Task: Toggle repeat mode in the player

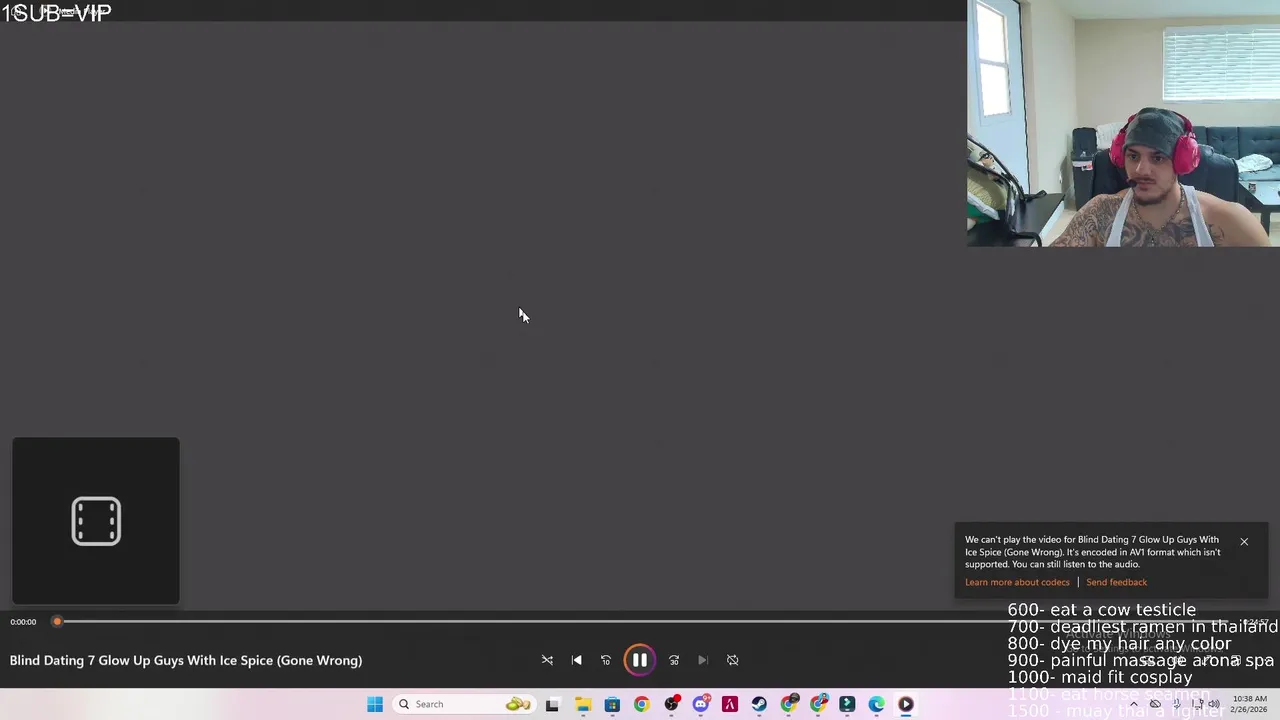Action: point(732,660)
